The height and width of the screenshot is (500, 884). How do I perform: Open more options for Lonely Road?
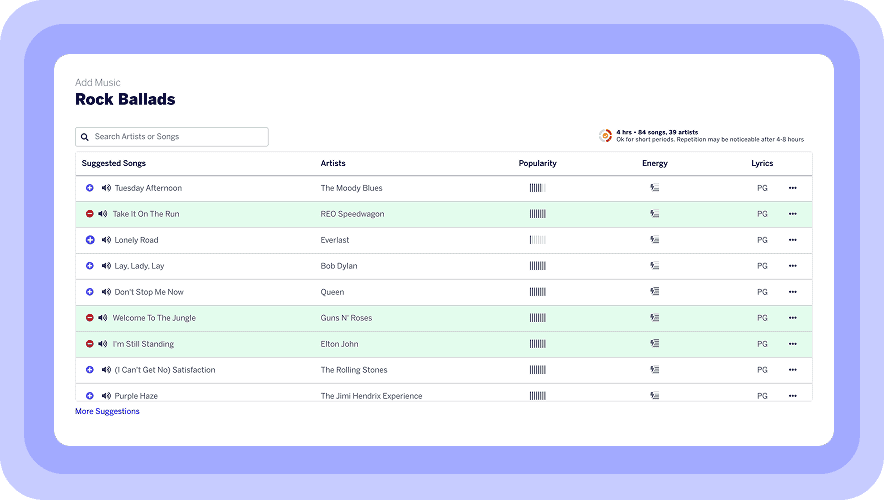coord(793,240)
